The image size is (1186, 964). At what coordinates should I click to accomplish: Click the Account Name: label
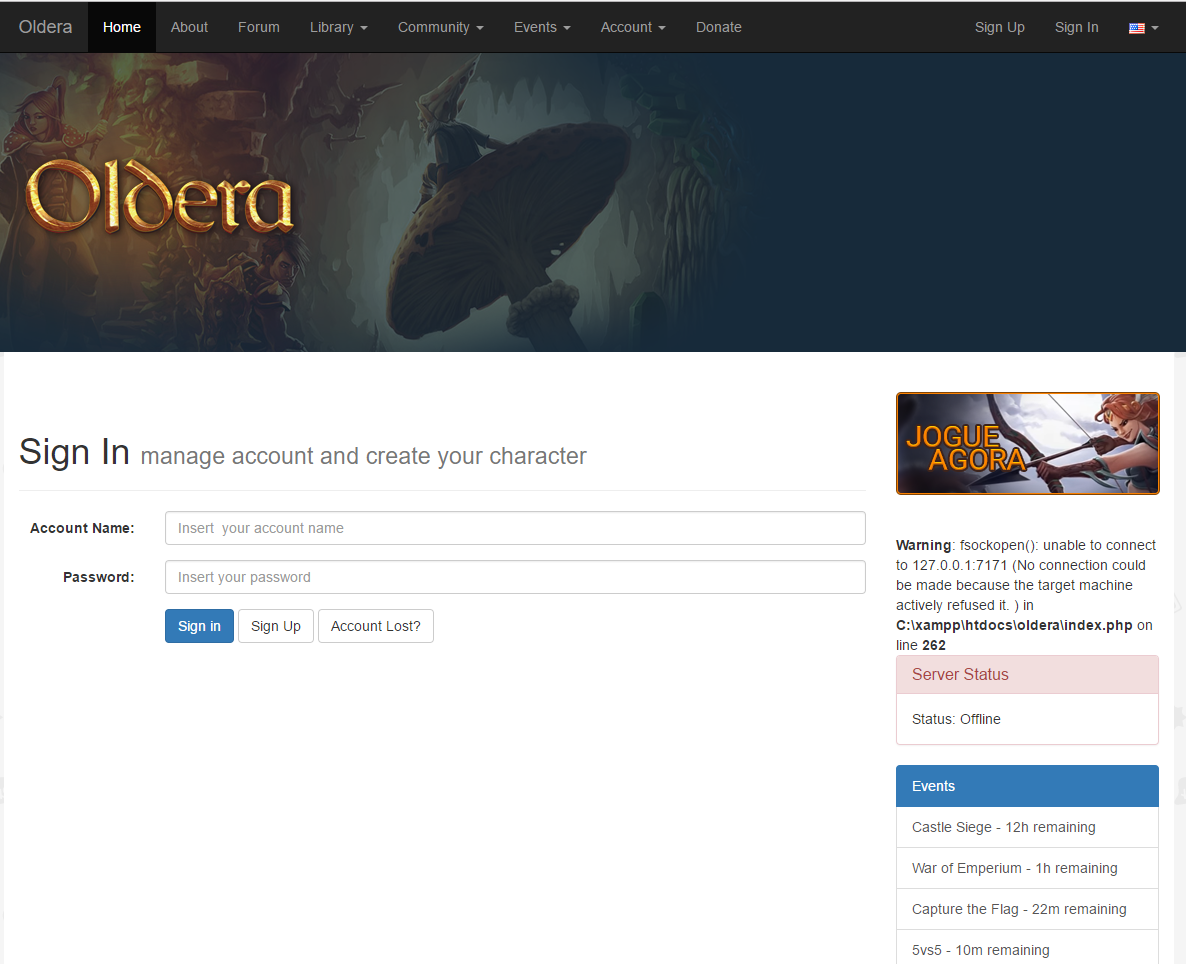tap(82, 528)
